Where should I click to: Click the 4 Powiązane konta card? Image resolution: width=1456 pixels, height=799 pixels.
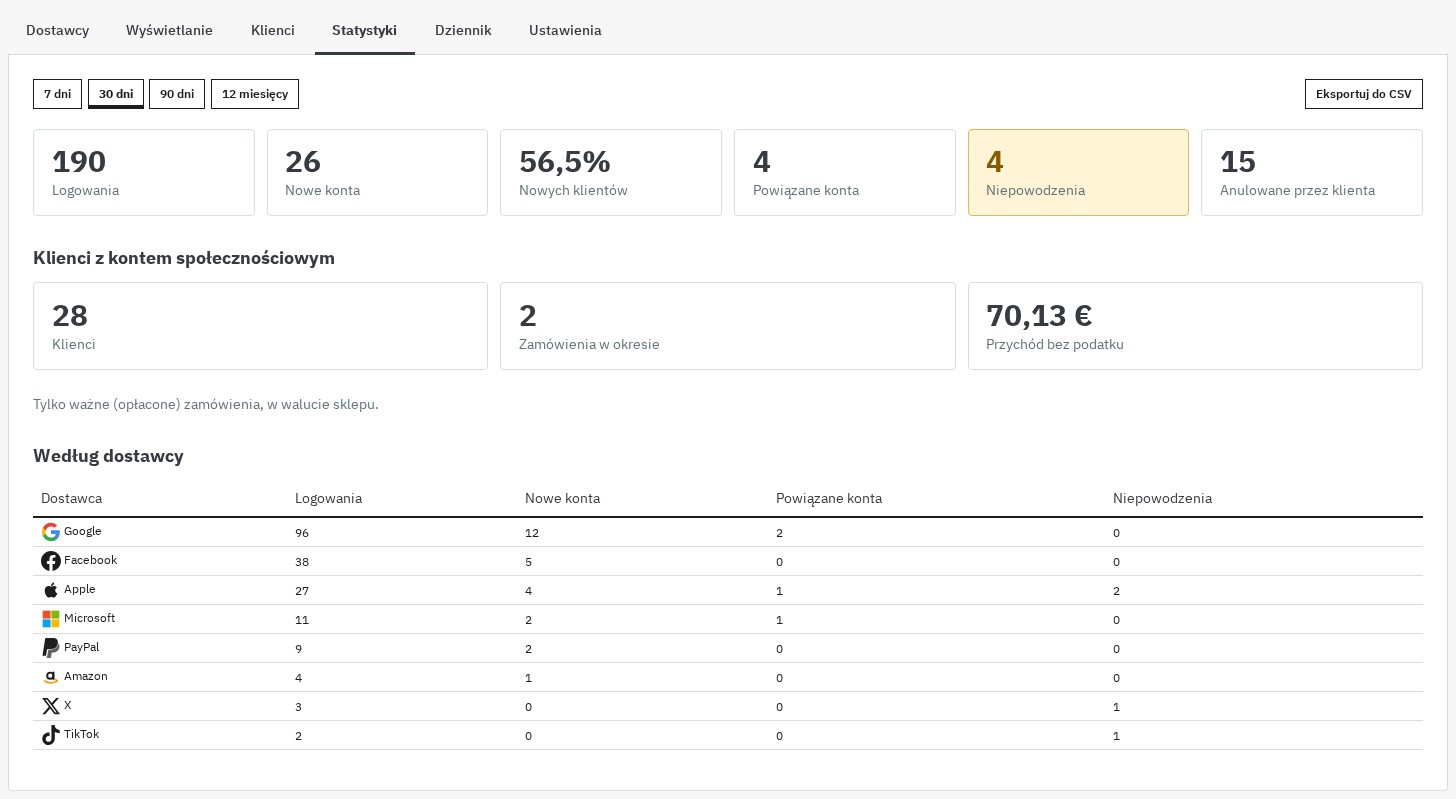[x=845, y=172]
